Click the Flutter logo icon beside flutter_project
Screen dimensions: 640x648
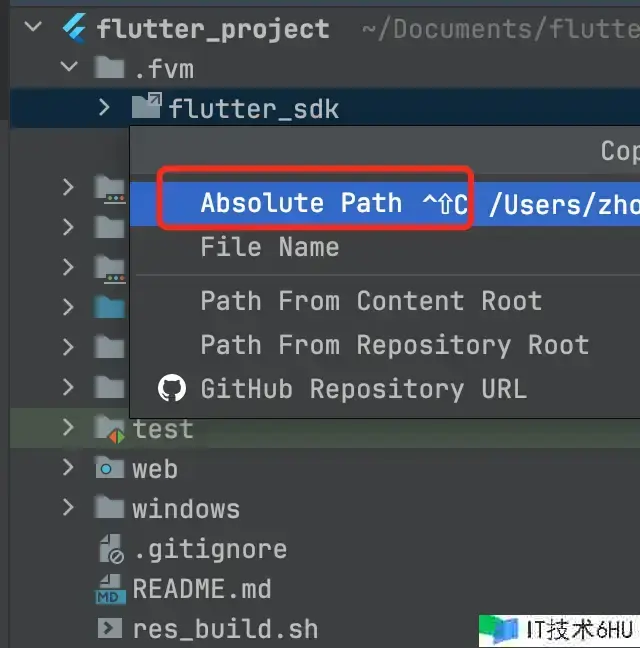pyautogui.click(x=74, y=28)
